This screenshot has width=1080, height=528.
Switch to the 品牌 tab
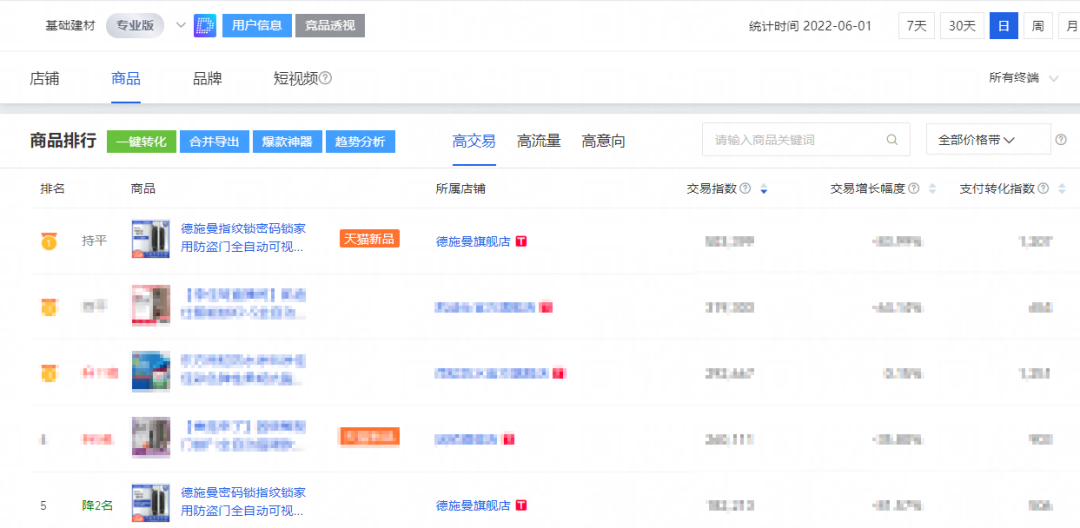click(x=207, y=78)
